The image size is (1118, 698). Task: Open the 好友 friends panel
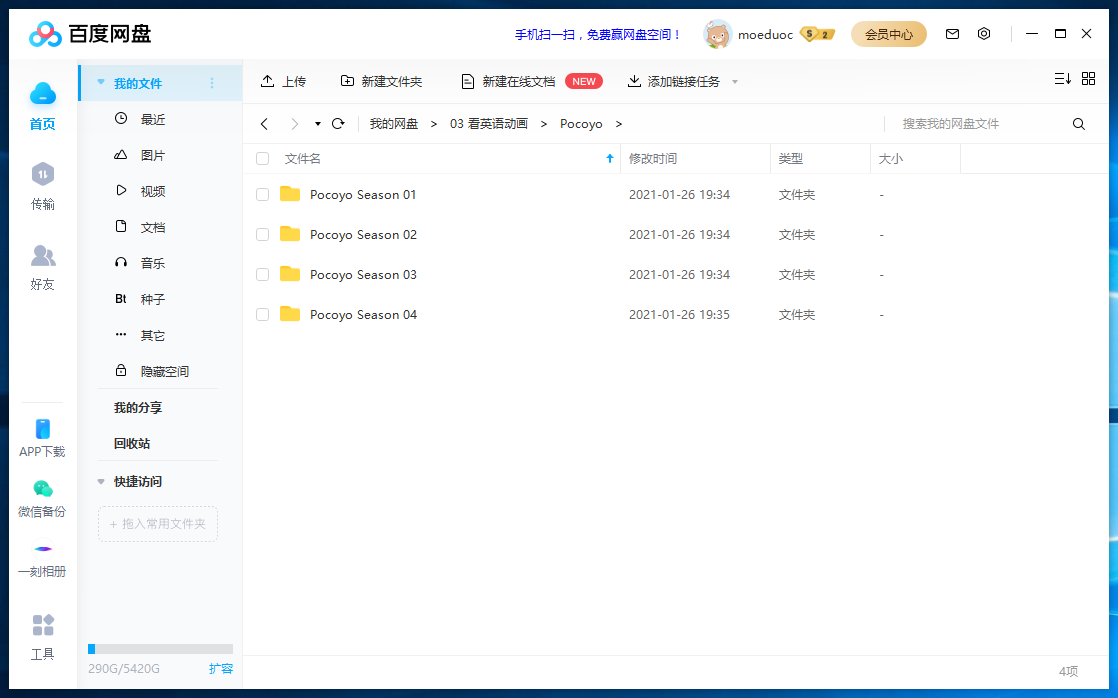point(42,263)
